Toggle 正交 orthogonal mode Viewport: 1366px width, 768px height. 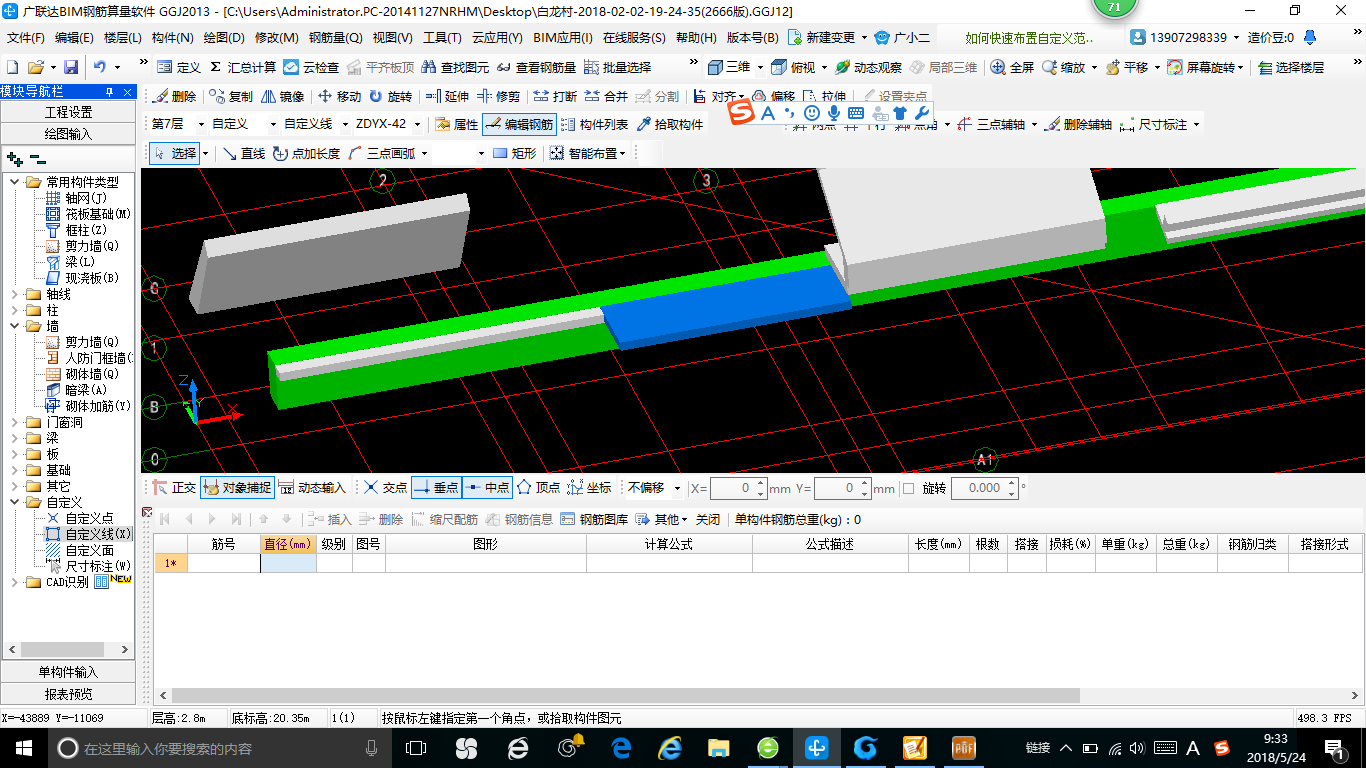click(174, 488)
